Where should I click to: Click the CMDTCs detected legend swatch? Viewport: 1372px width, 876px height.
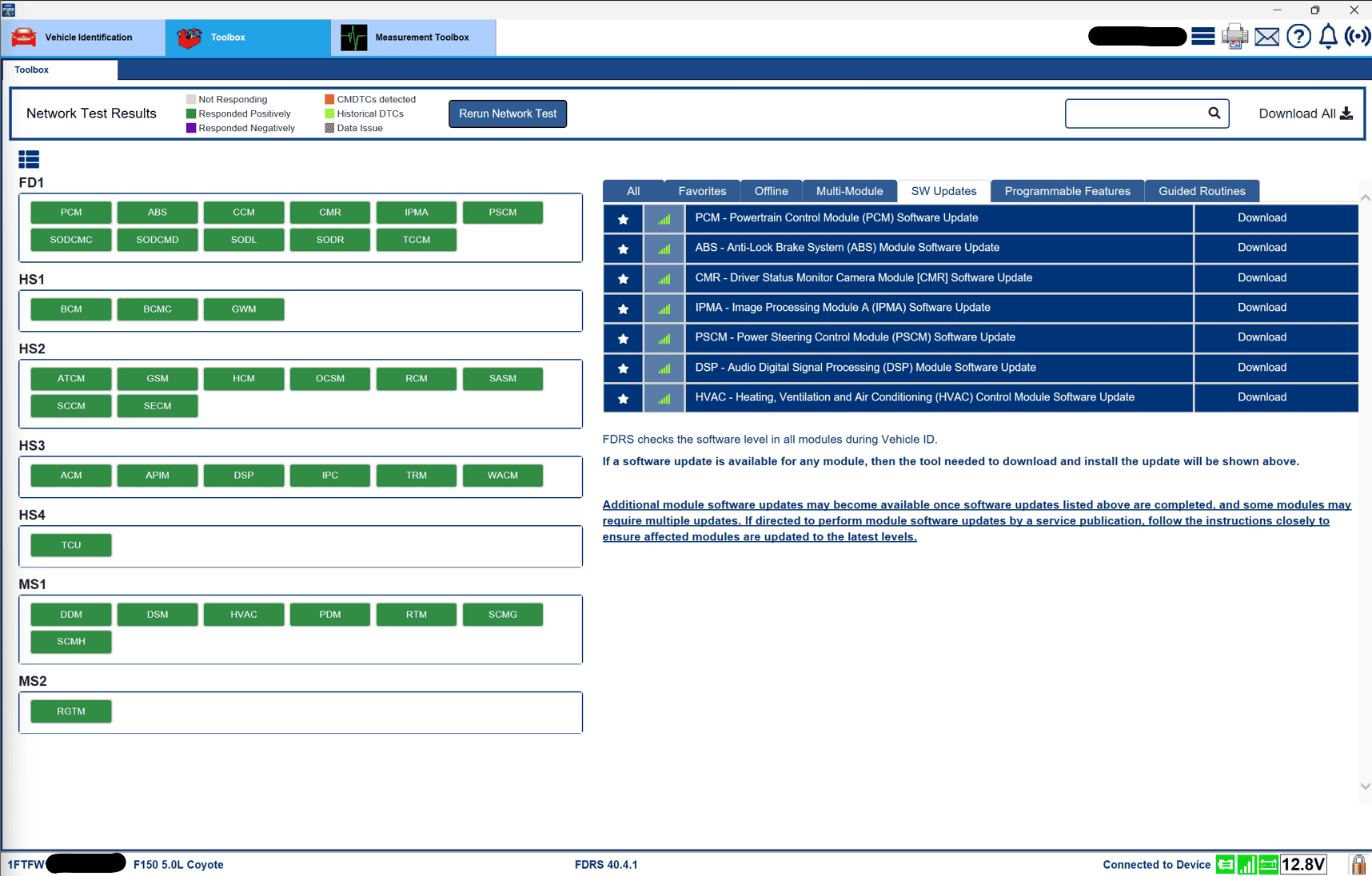(x=329, y=99)
